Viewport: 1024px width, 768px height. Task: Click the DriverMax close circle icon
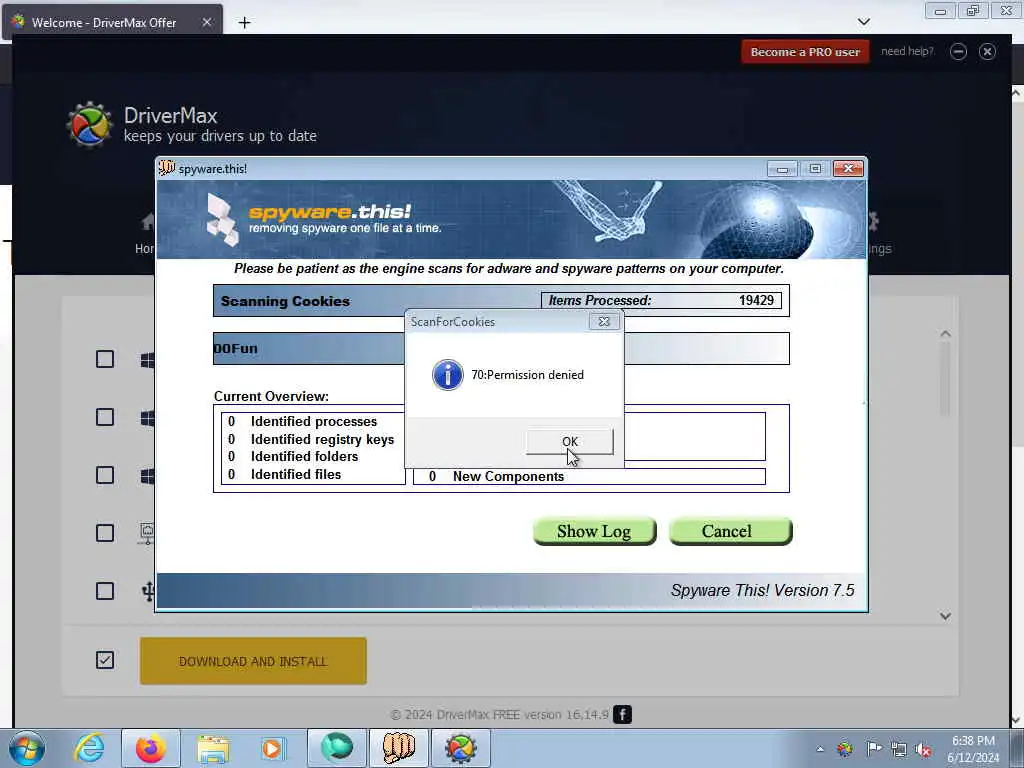click(x=987, y=52)
